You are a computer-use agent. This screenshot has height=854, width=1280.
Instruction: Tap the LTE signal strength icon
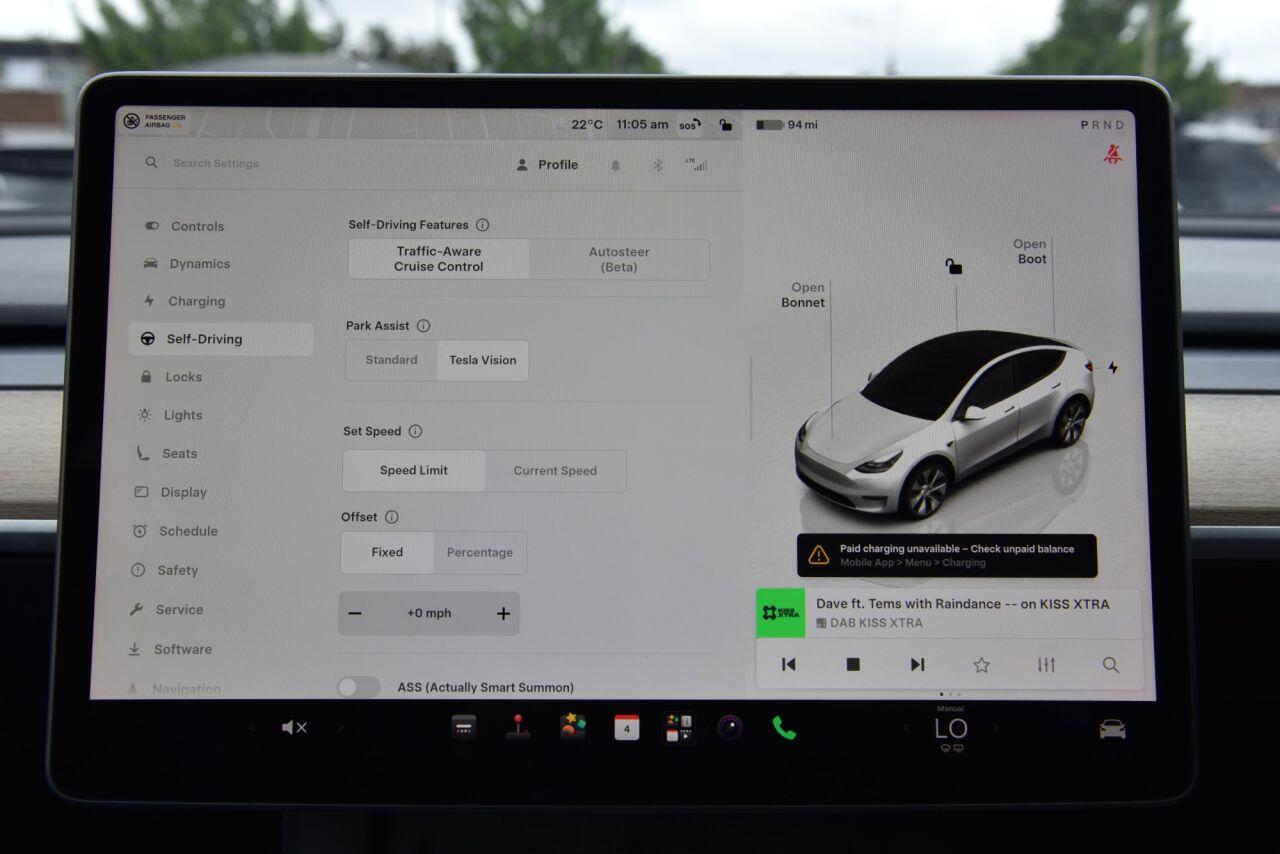click(x=696, y=164)
